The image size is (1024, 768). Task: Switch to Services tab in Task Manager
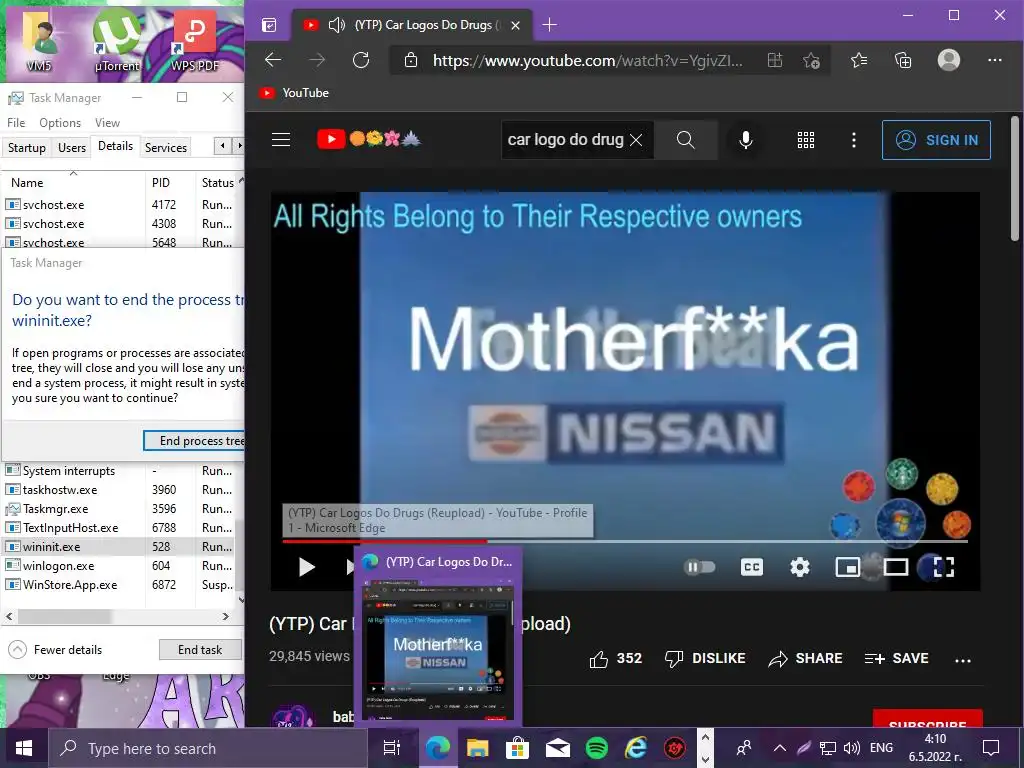pos(166,148)
